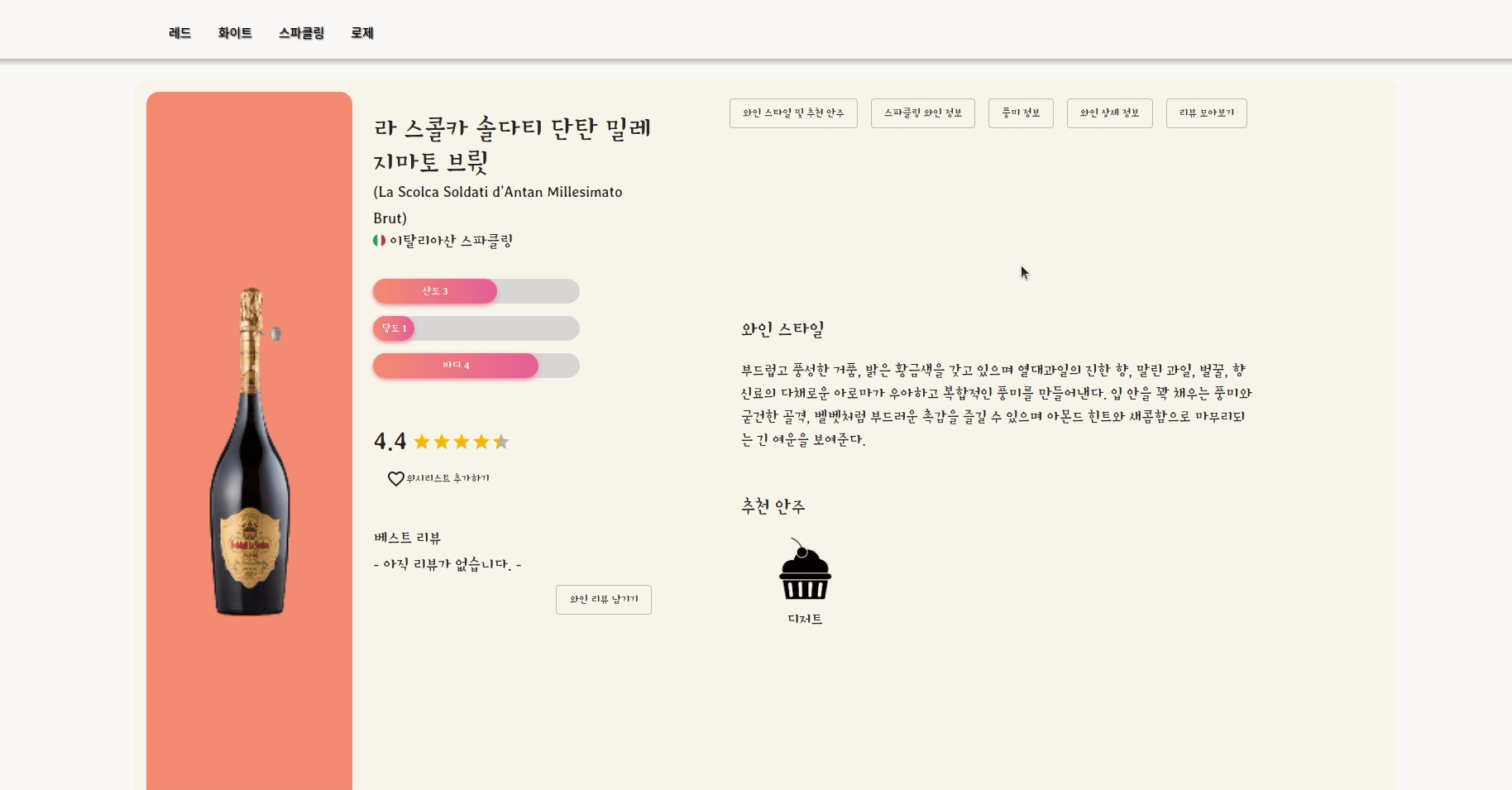Switch to the 스파클링 와인 정보 tab
Viewport: 1512px width, 790px height.
pos(923,113)
